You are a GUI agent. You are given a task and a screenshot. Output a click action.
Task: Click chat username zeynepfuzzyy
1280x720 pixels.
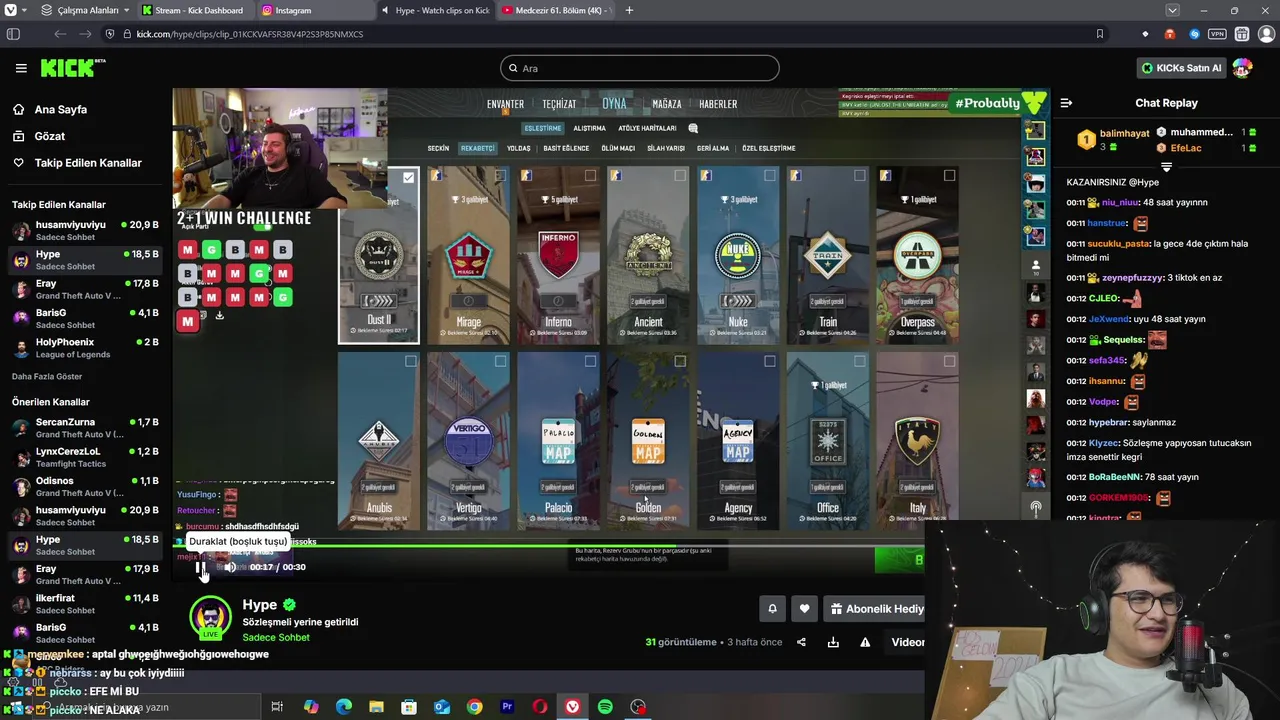pos(1132,278)
